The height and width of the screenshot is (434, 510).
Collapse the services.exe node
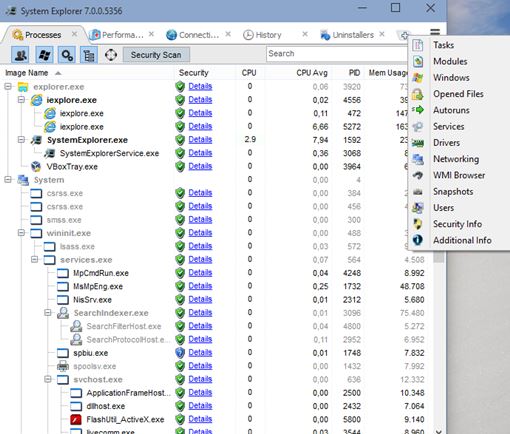[x=35, y=259]
